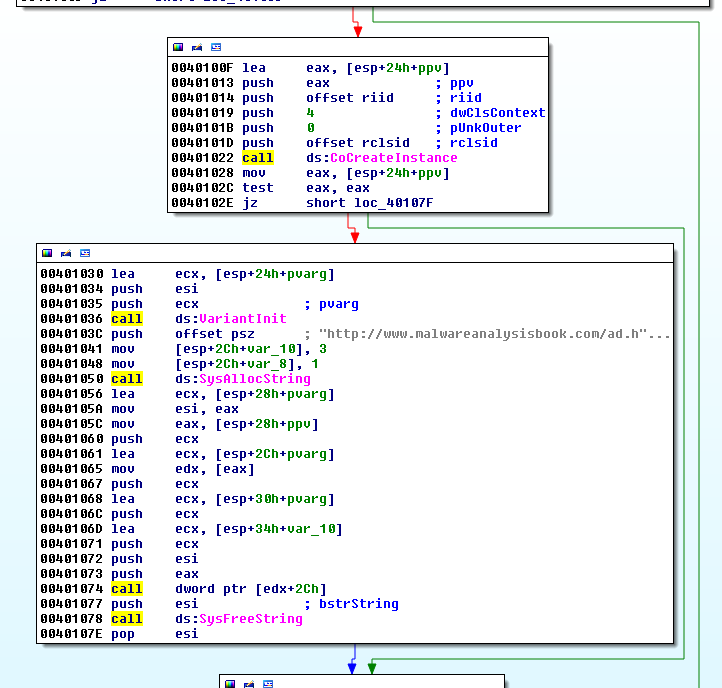This screenshot has width=722, height=688.
Task: Click the node color icon in the bottom block
Action: coord(231,683)
